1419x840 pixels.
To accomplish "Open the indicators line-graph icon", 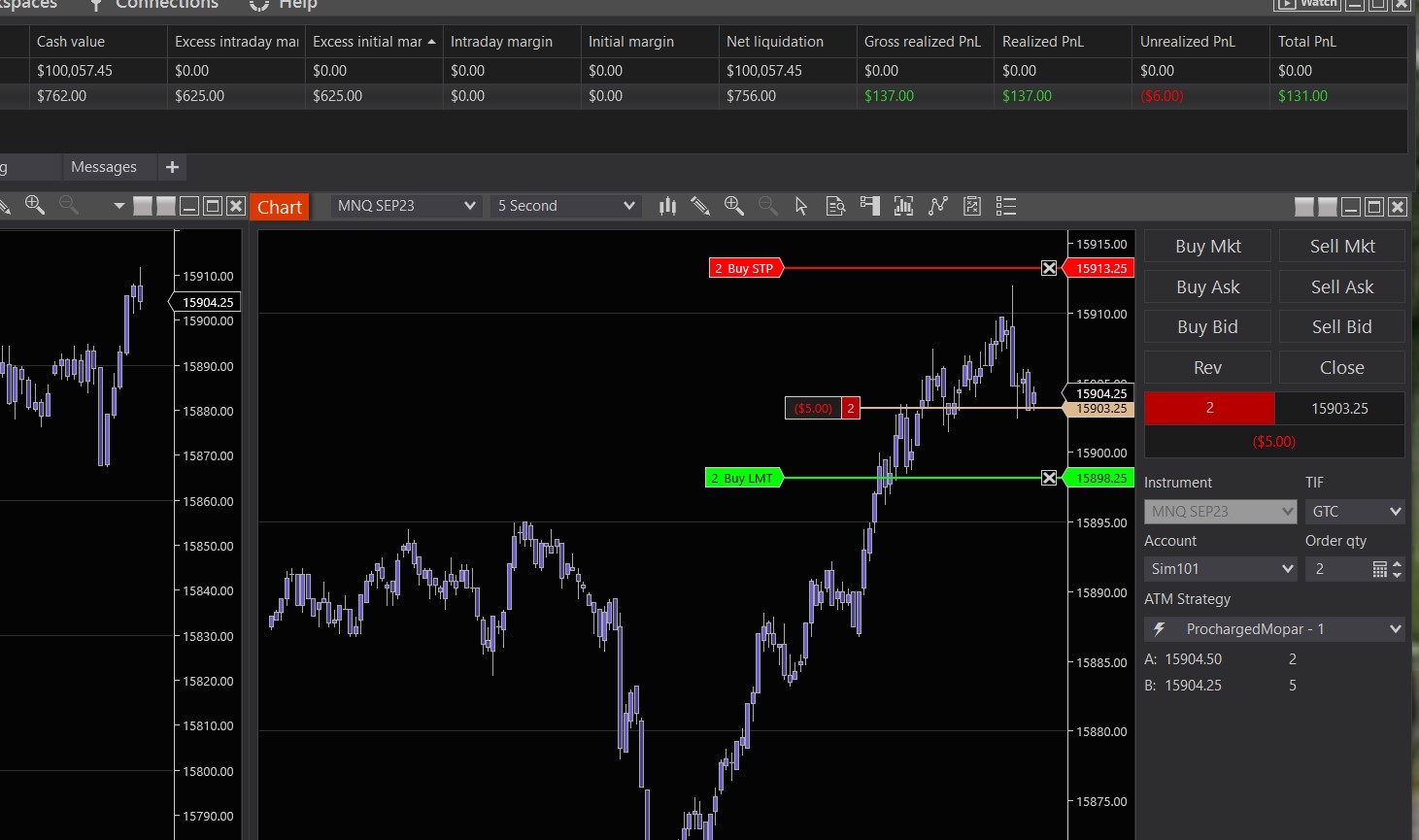I will [x=937, y=206].
